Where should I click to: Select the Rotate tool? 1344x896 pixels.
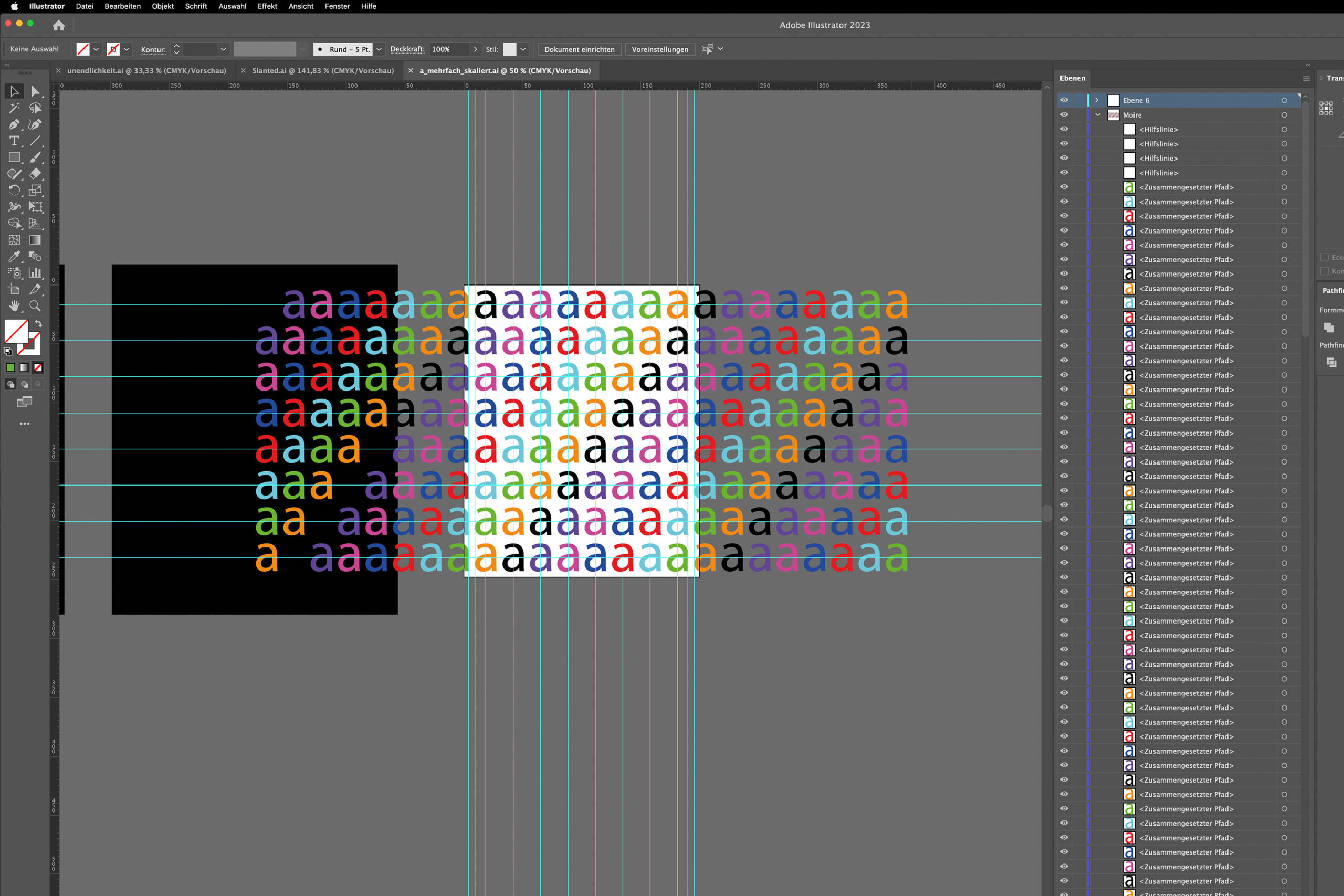tap(14, 191)
